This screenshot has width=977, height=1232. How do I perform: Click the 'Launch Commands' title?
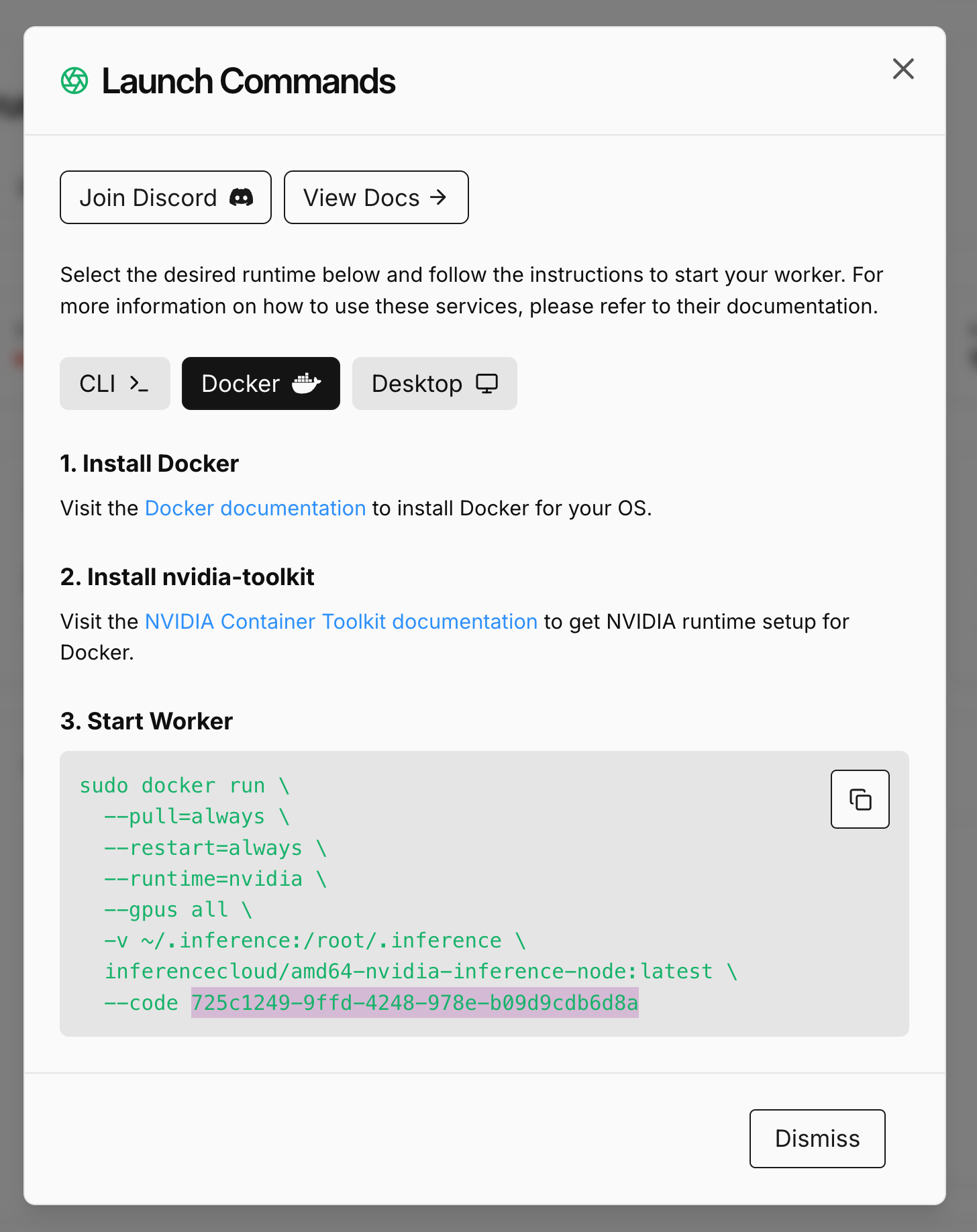pyautogui.click(x=248, y=81)
